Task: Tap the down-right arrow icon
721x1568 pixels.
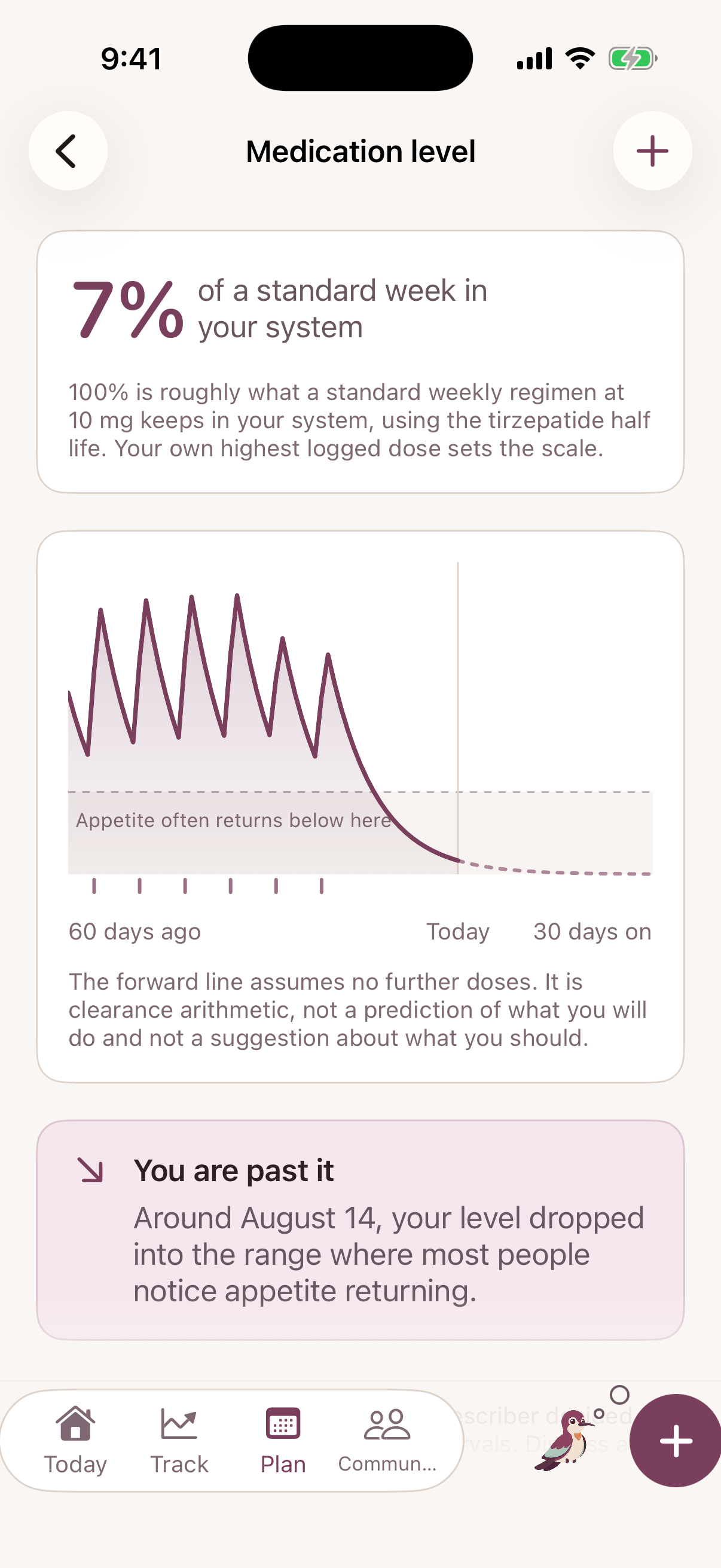Action: [91, 1170]
